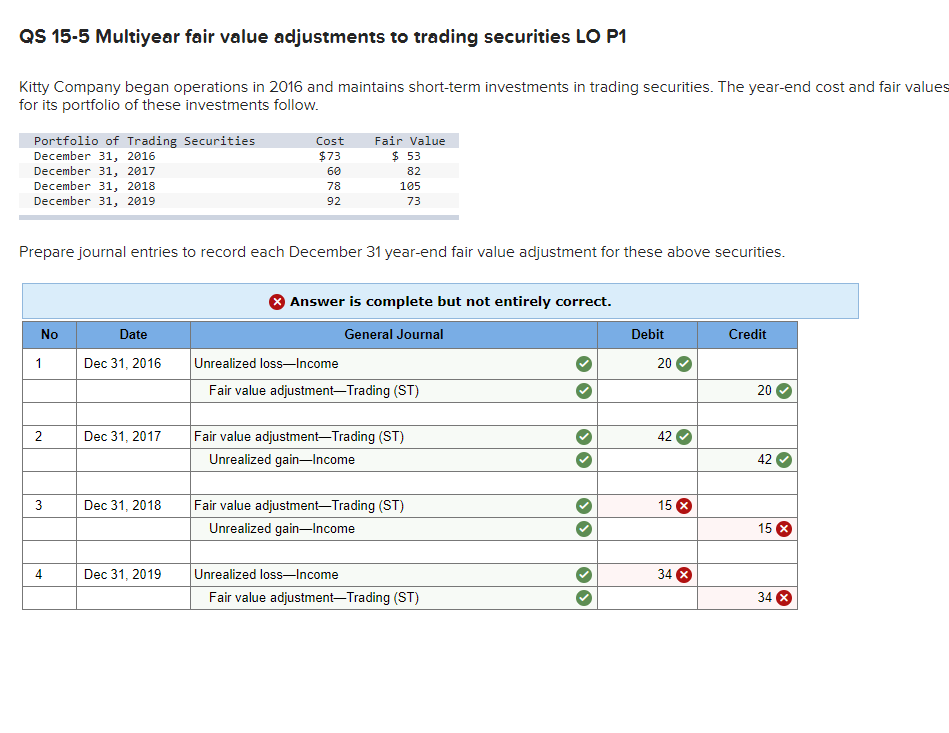Click red X beside credit 15
This screenshot has height=733, width=949.
point(784,529)
